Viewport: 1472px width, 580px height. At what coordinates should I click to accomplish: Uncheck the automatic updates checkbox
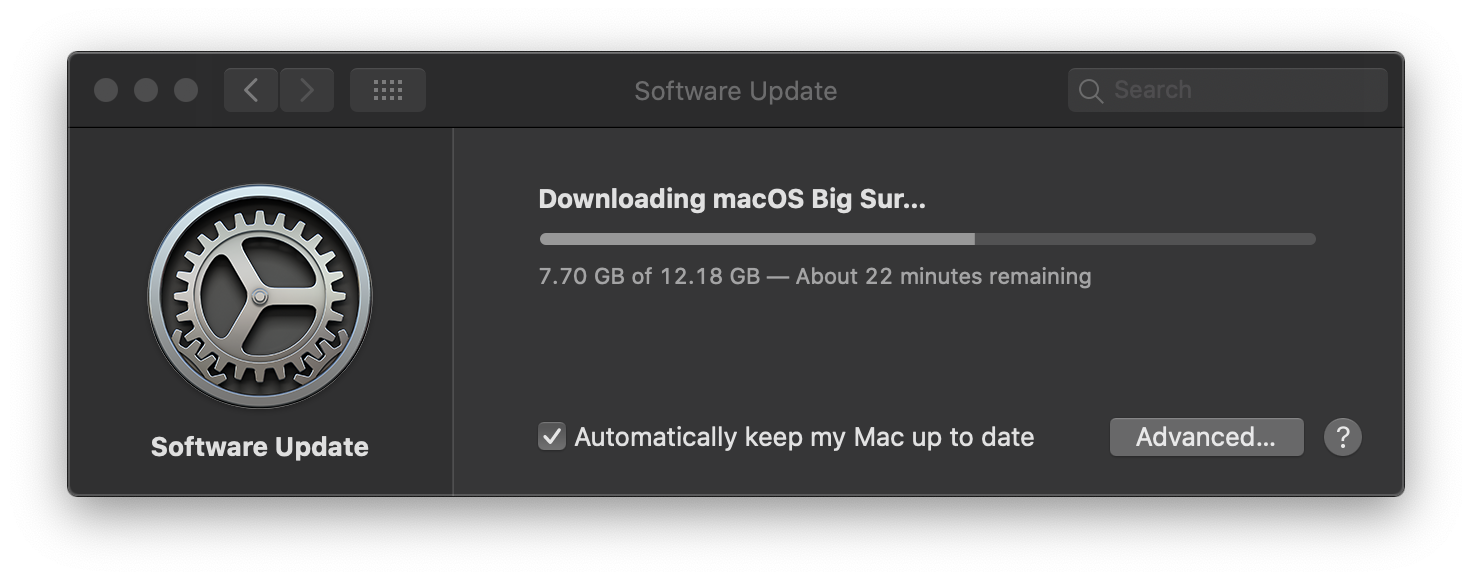point(552,437)
